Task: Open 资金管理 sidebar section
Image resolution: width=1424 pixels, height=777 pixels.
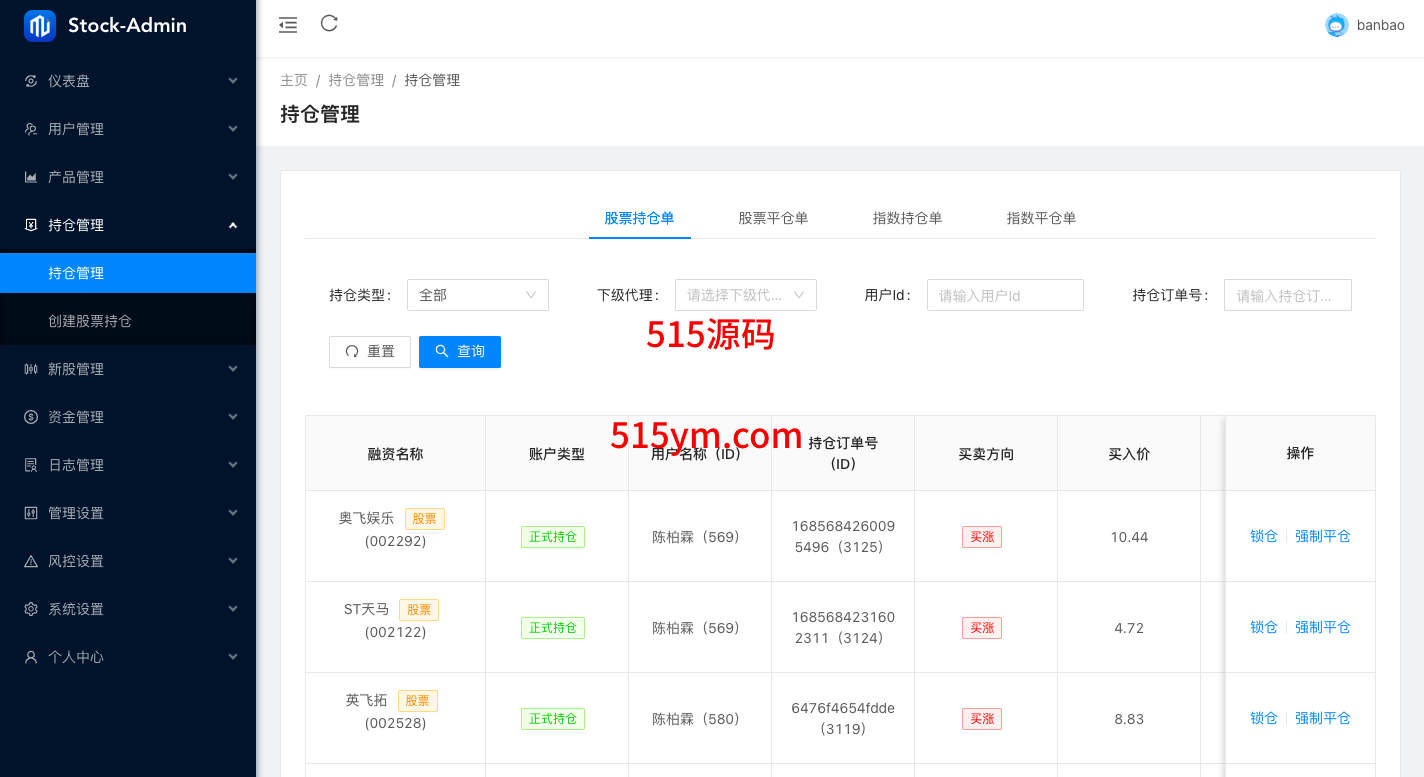Action: click(x=128, y=417)
